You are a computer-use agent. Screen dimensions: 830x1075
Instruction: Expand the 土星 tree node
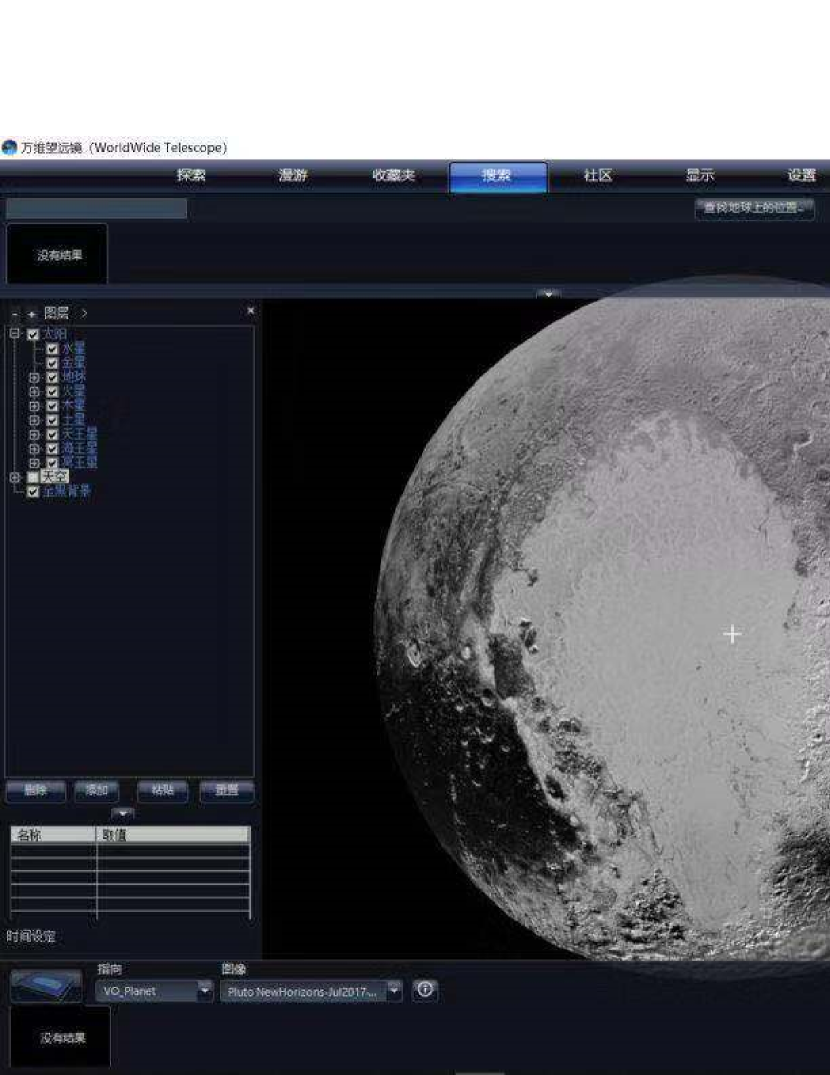click(34, 420)
